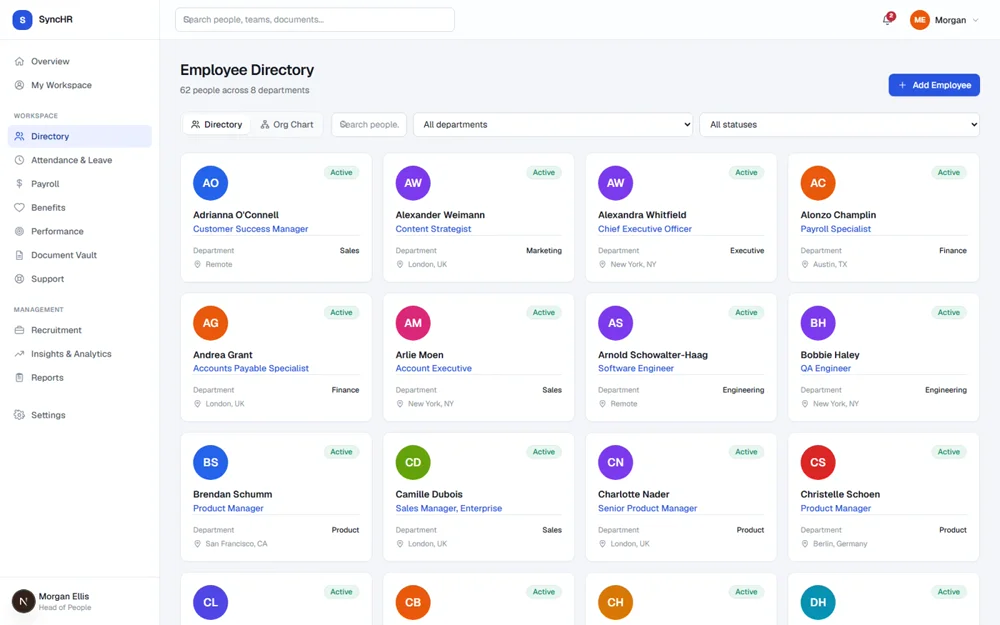Click the AS avatar of Arnold Schowalter-Haag
Image resolution: width=1000 pixels, height=625 pixels.
615,323
